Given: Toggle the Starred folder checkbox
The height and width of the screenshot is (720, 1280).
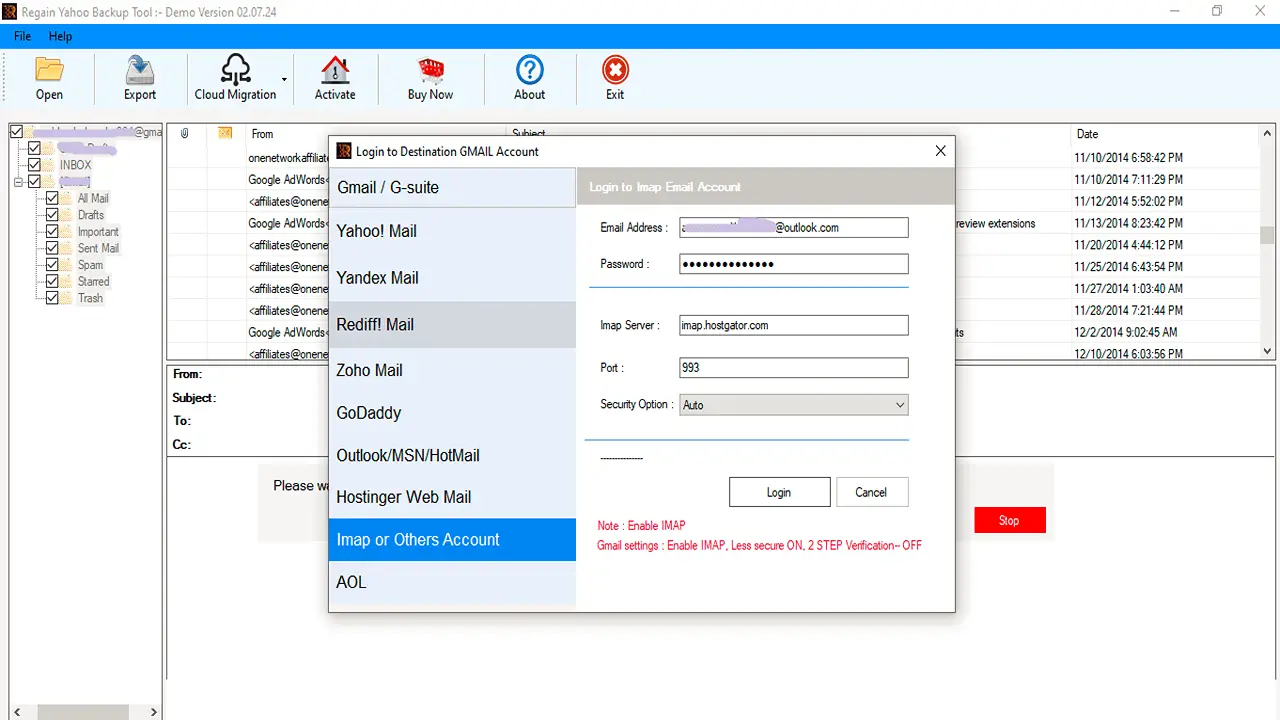Looking at the screenshot, I should [52, 282].
